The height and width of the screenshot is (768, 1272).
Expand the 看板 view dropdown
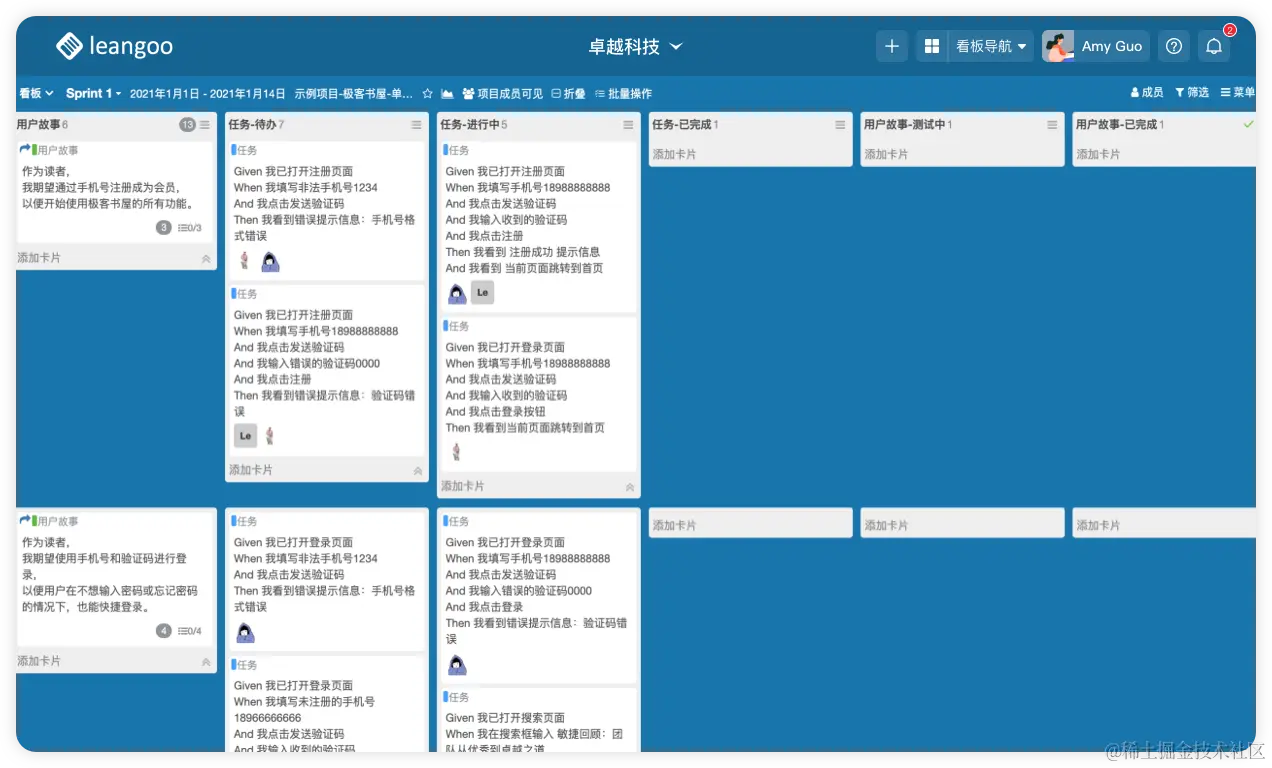(x=36, y=93)
